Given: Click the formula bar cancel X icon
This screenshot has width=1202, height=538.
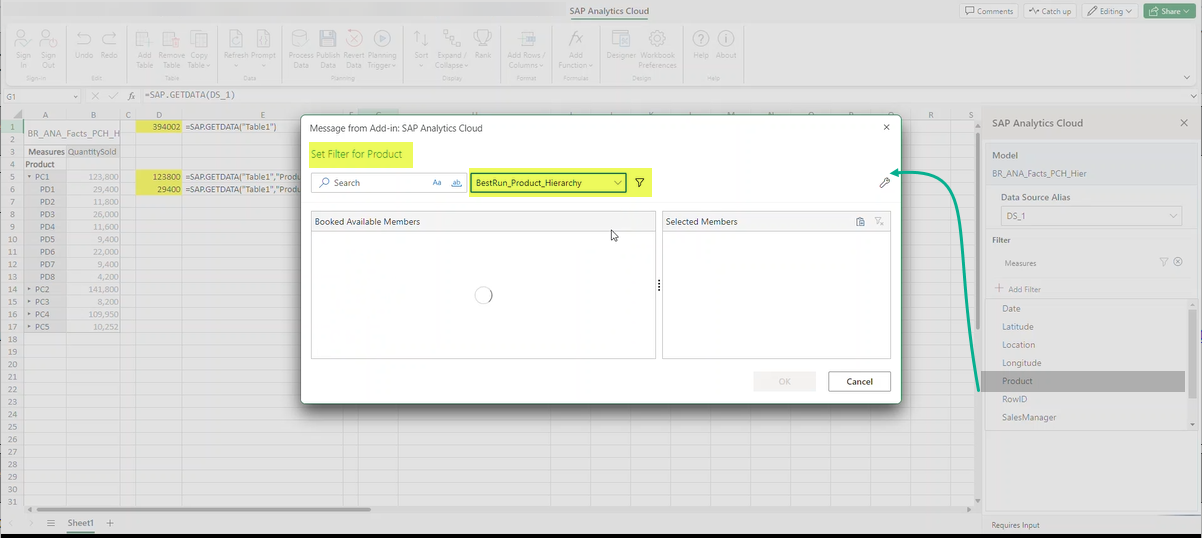Looking at the screenshot, I should (95, 96).
